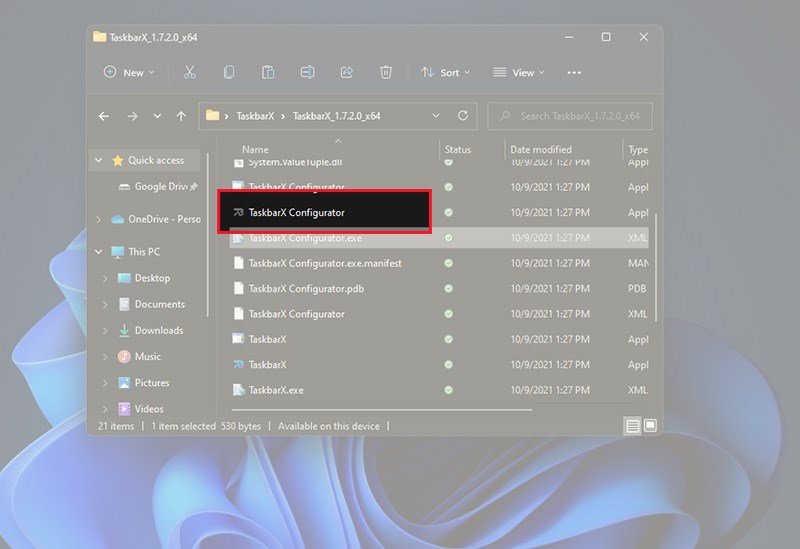Expand the This PC tree node
Screen dimensions: 800x549
pyautogui.click(x=98, y=252)
